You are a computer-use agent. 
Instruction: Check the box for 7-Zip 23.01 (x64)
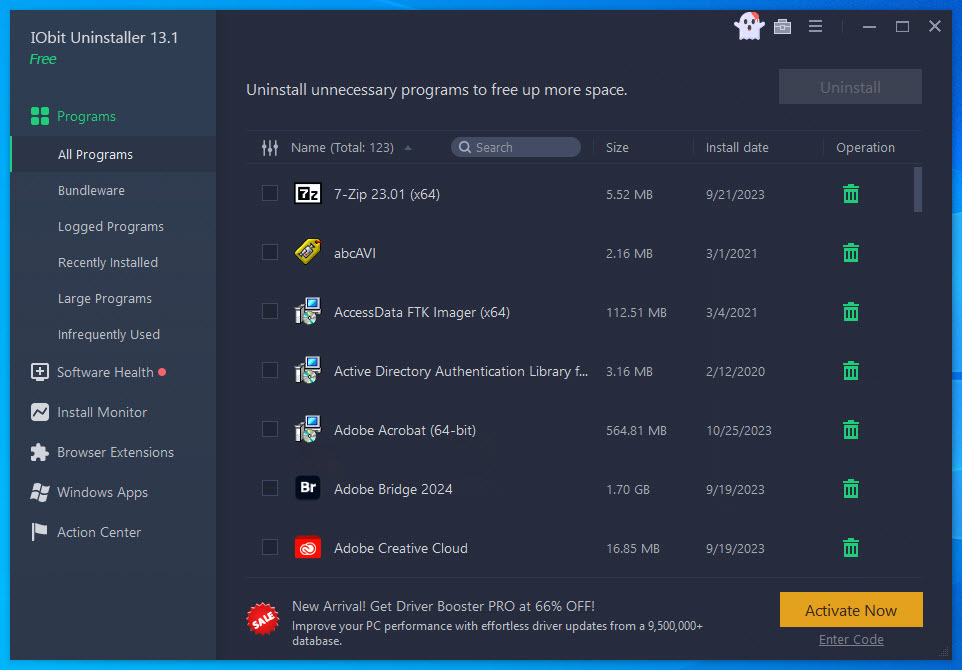(270, 193)
